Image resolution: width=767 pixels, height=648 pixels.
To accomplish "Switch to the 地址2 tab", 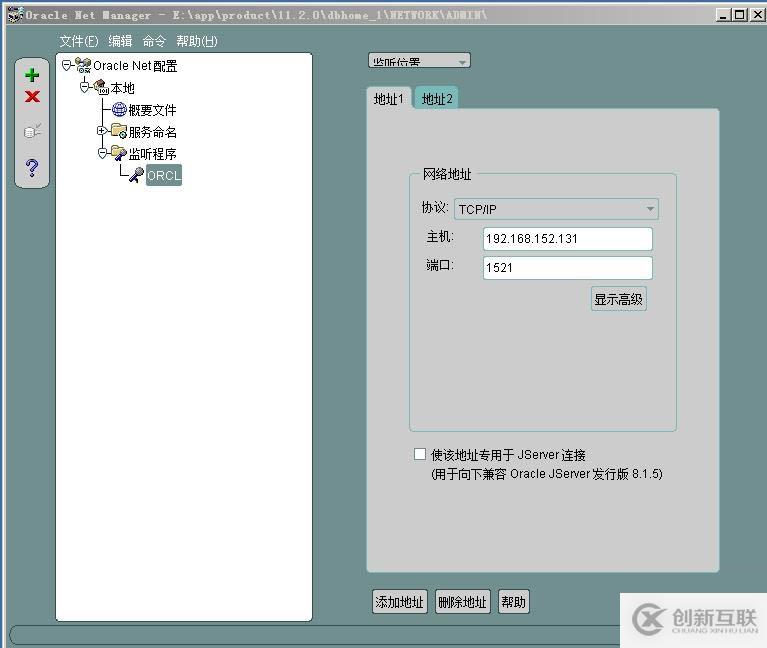I will coord(437,99).
